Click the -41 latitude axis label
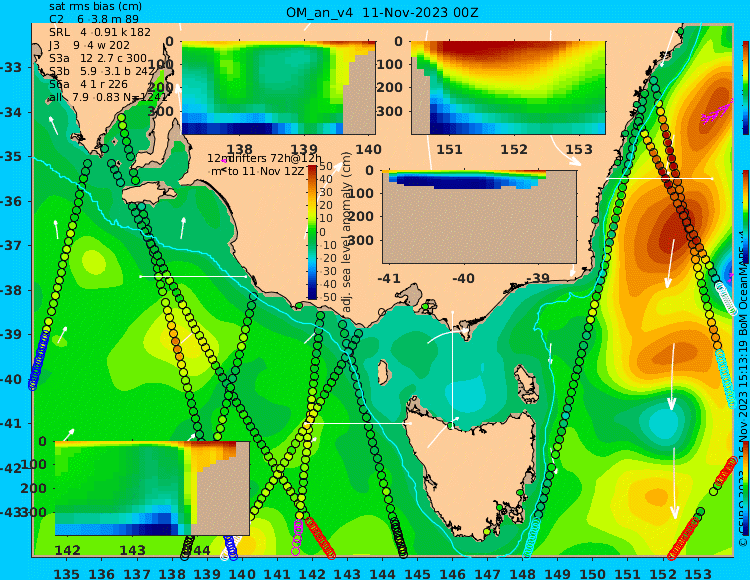 coord(11,424)
